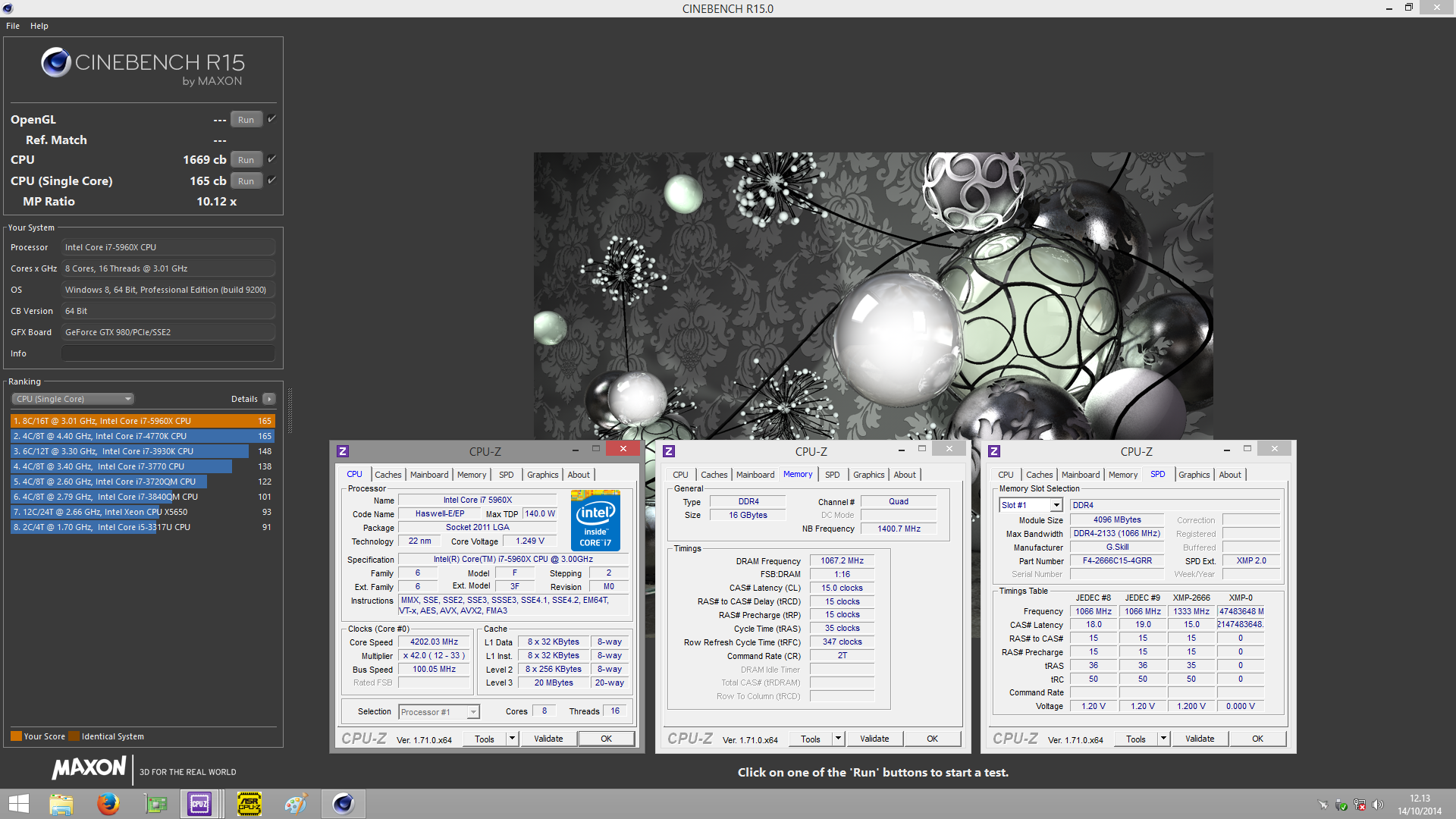Click Tools button in right CPU-Z window
The height and width of the screenshot is (819, 1456).
(1136, 739)
